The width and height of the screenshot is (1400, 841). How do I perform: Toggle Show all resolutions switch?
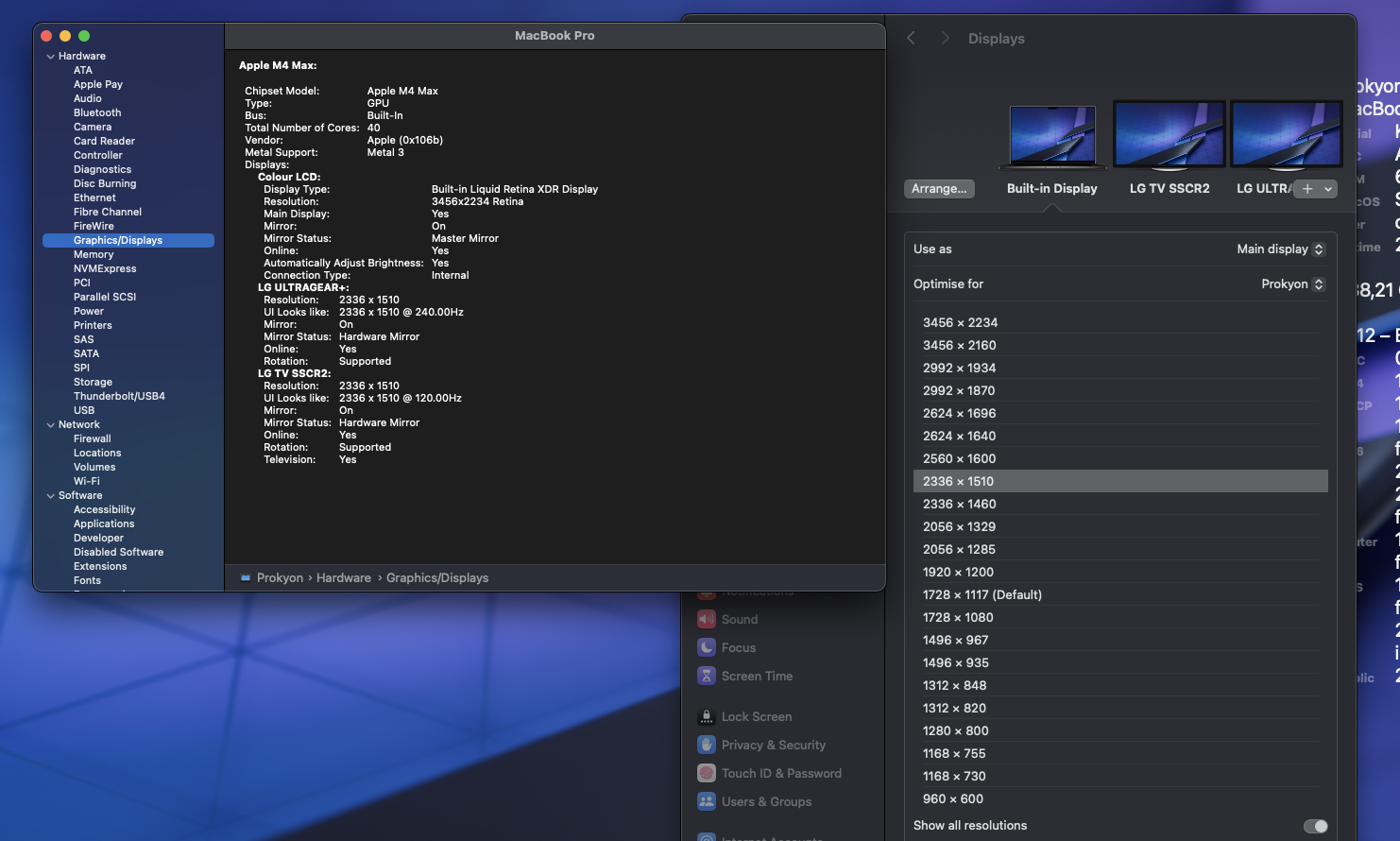1315,826
